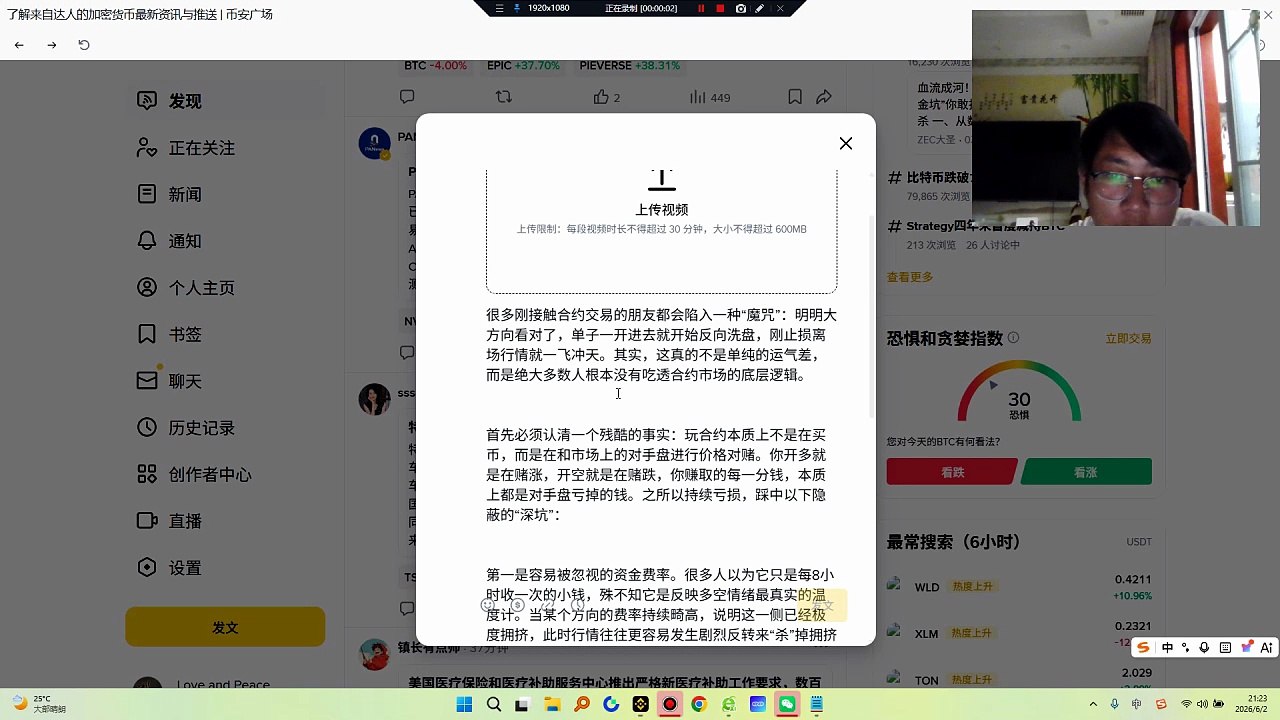The width and height of the screenshot is (1280, 720).
Task: Toggle the Sogou 中 input language mode
Action: point(1167,648)
